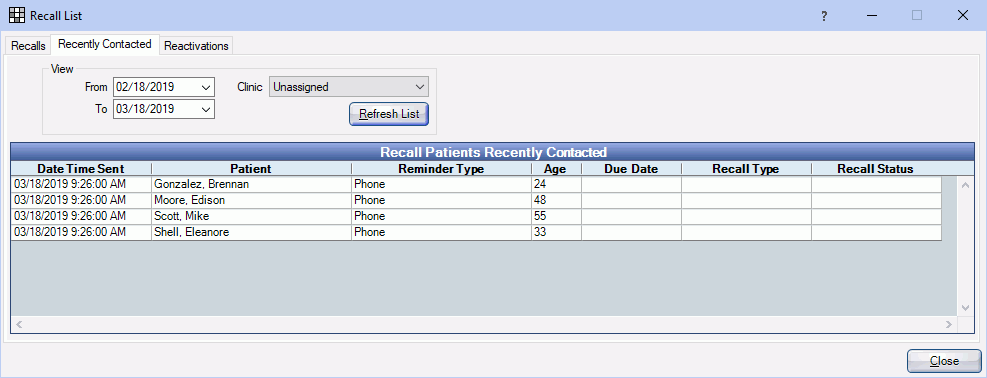Click age value 24
Viewport: 987px width, 378px height.
click(540, 184)
